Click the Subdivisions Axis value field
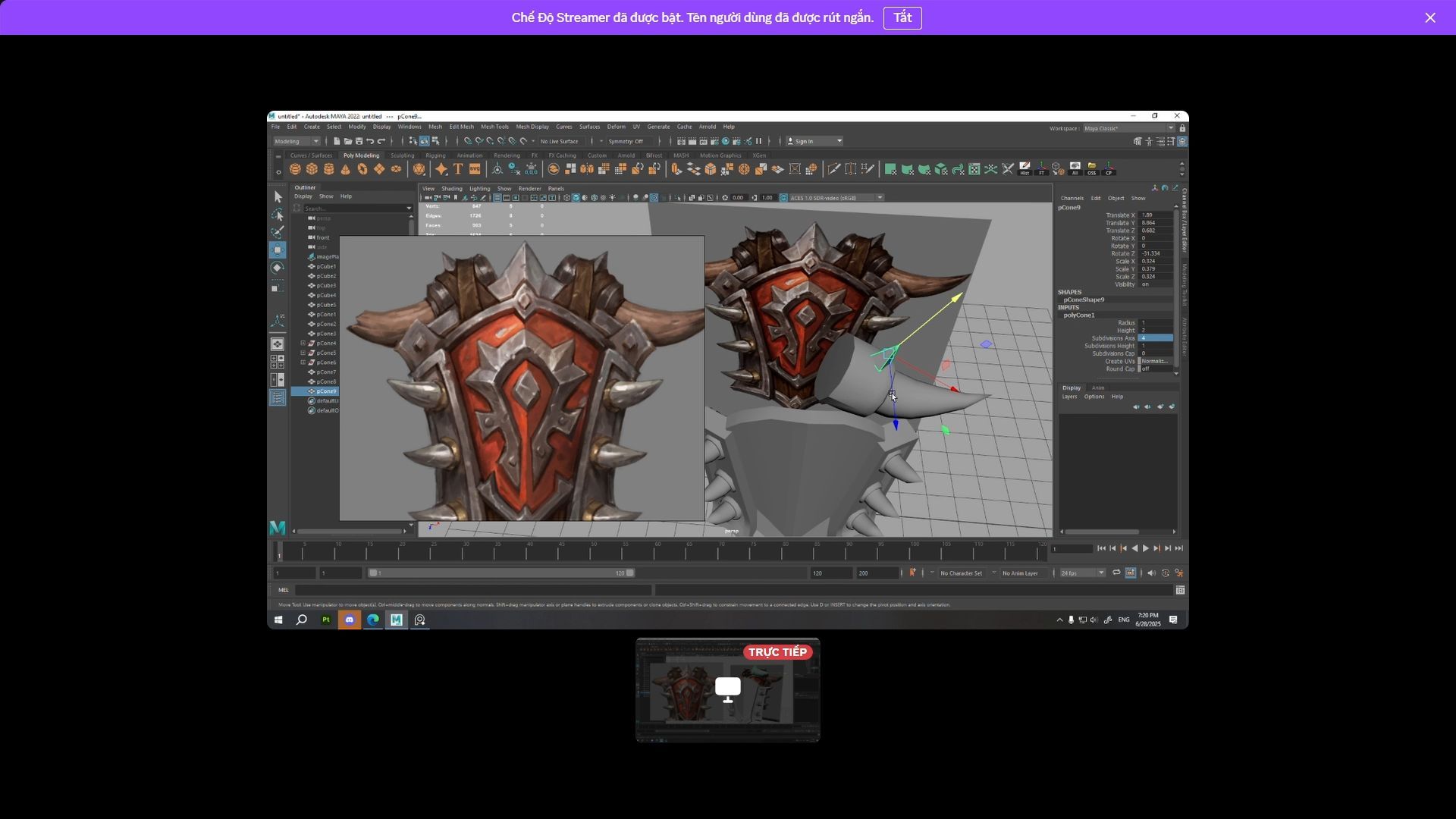The height and width of the screenshot is (819, 1456). [x=1156, y=338]
